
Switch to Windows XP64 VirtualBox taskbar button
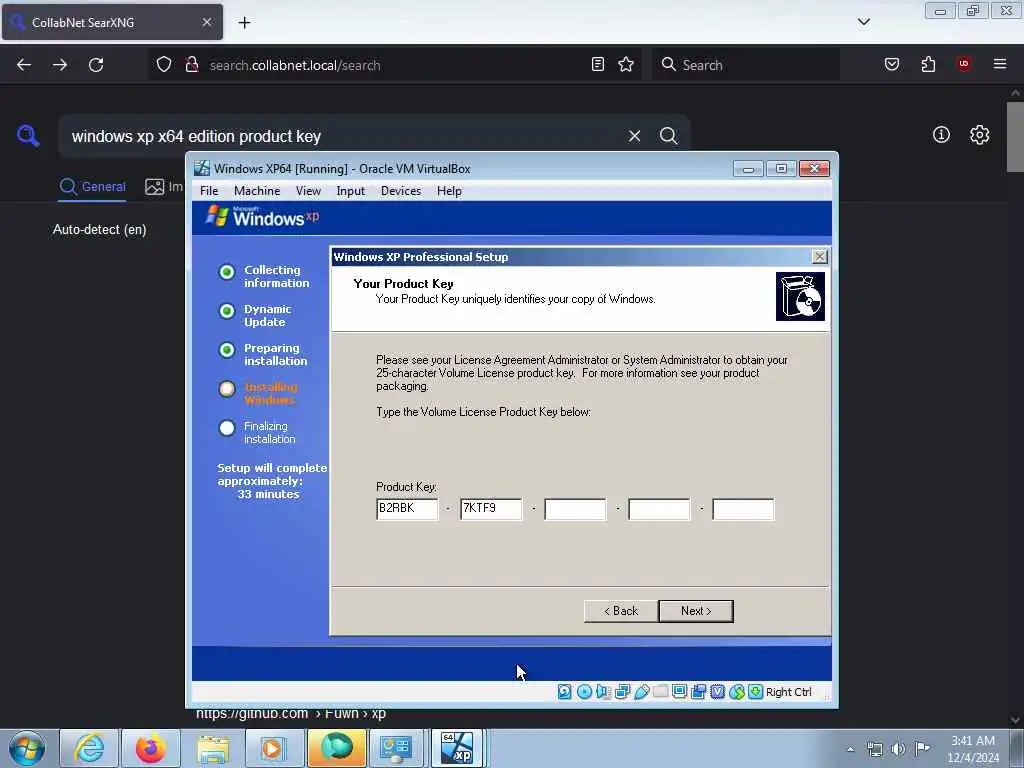pyautogui.click(x=457, y=748)
